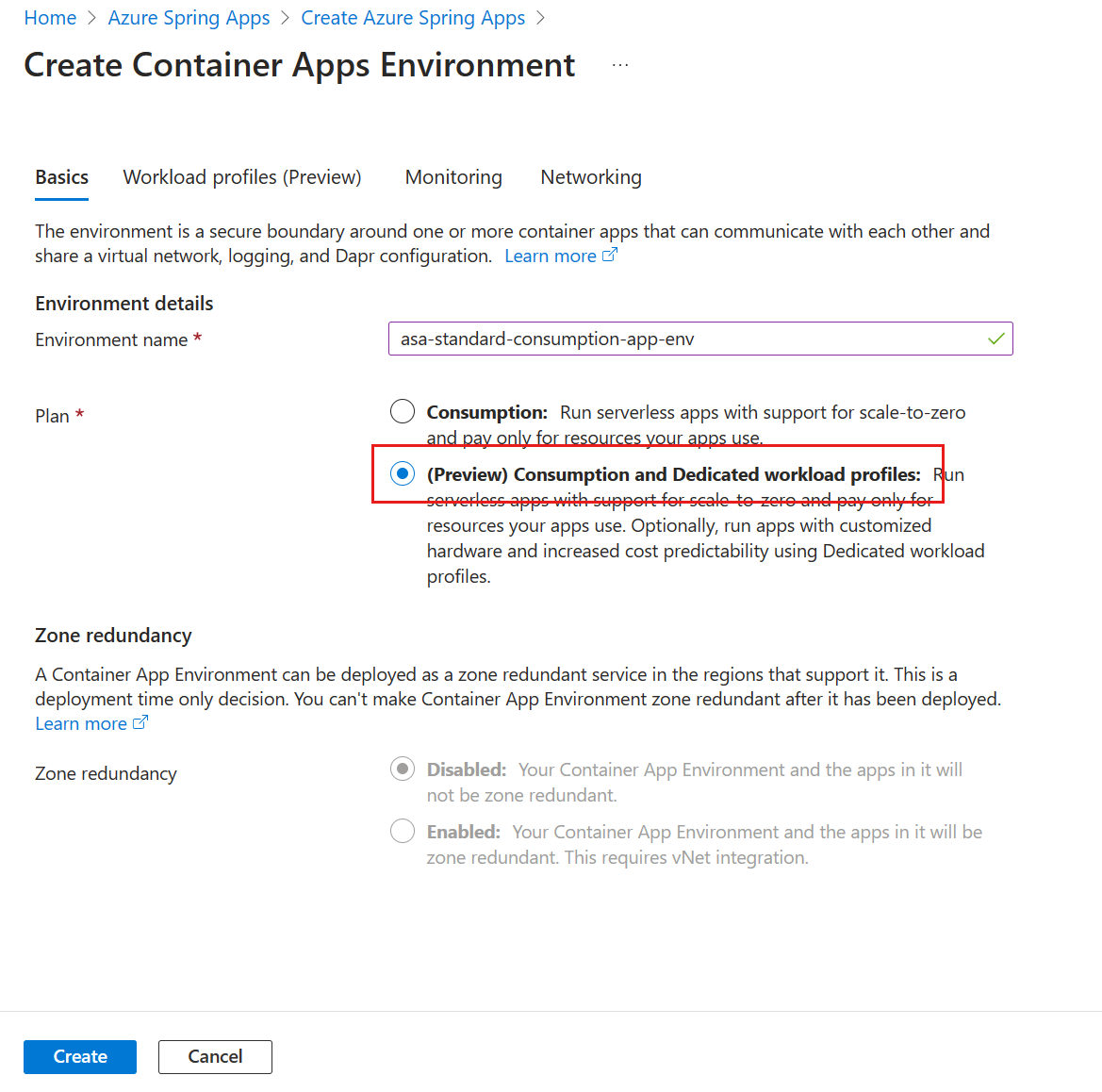Focus the Environment name input field
Screen dimensions: 1102x1092
click(x=700, y=339)
